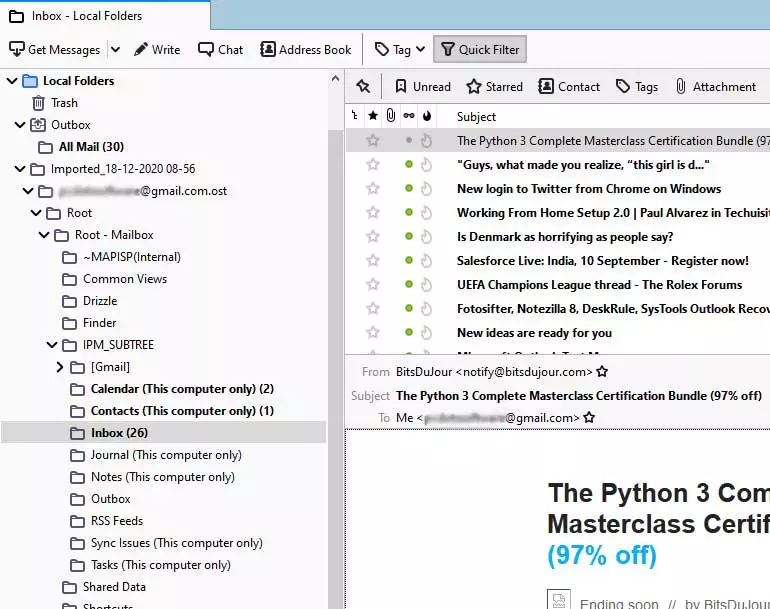Image resolution: width=770 pixels, height=609 pixels.
Task: Sort messages by the Subject column
Action: pos(476,117)
